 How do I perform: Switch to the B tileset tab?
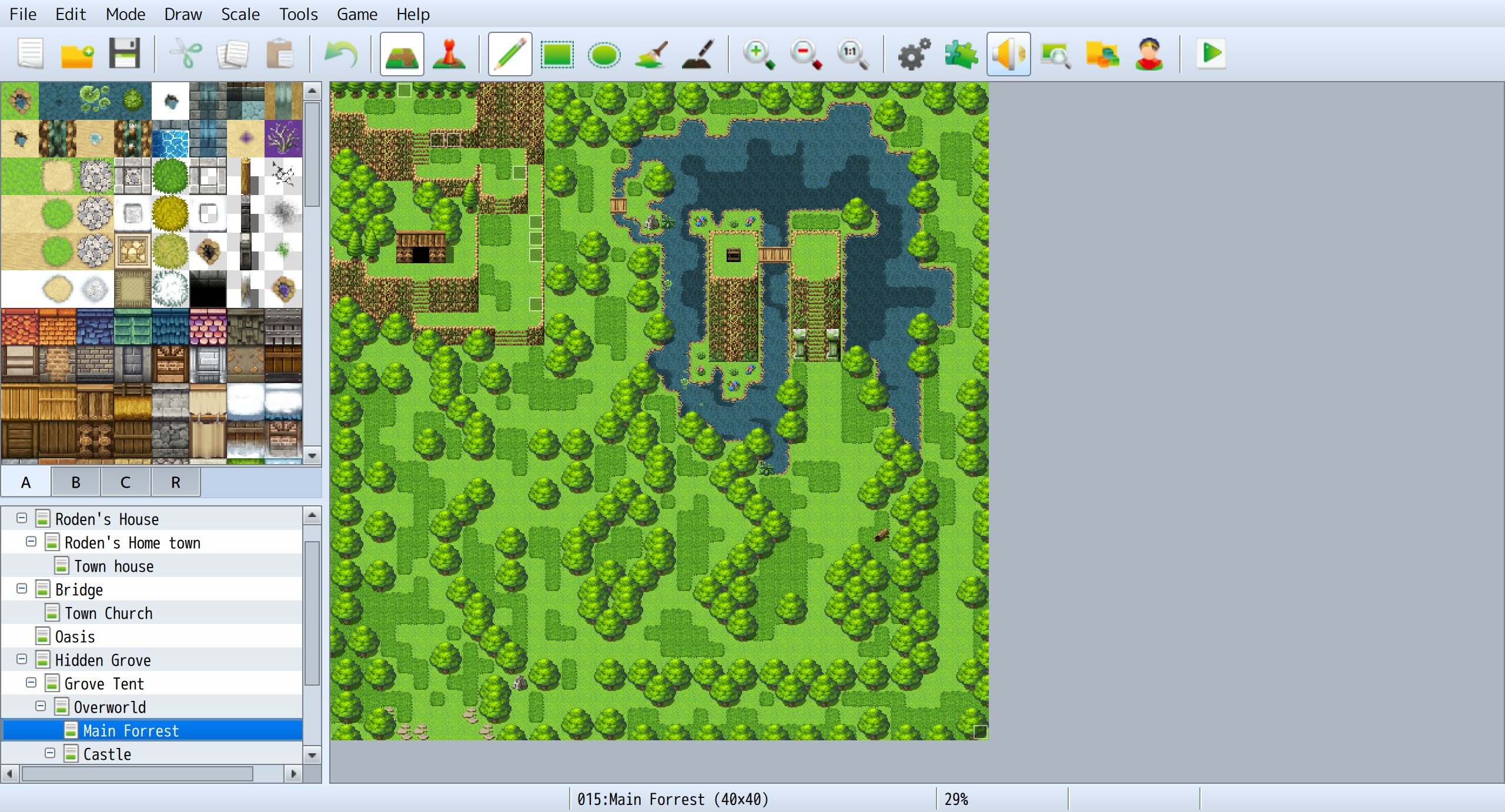click(x=75, y=482)
